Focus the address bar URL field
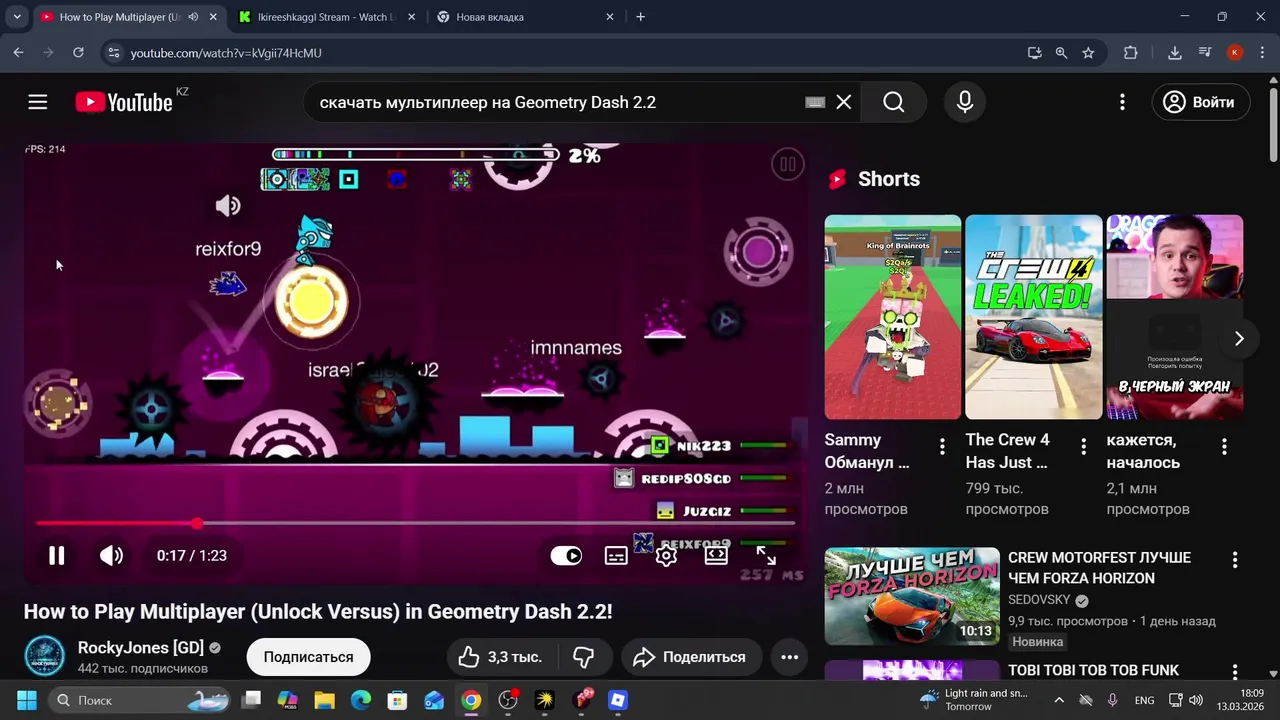Viewport: 1280px width, 720px height. click(570, 53)
